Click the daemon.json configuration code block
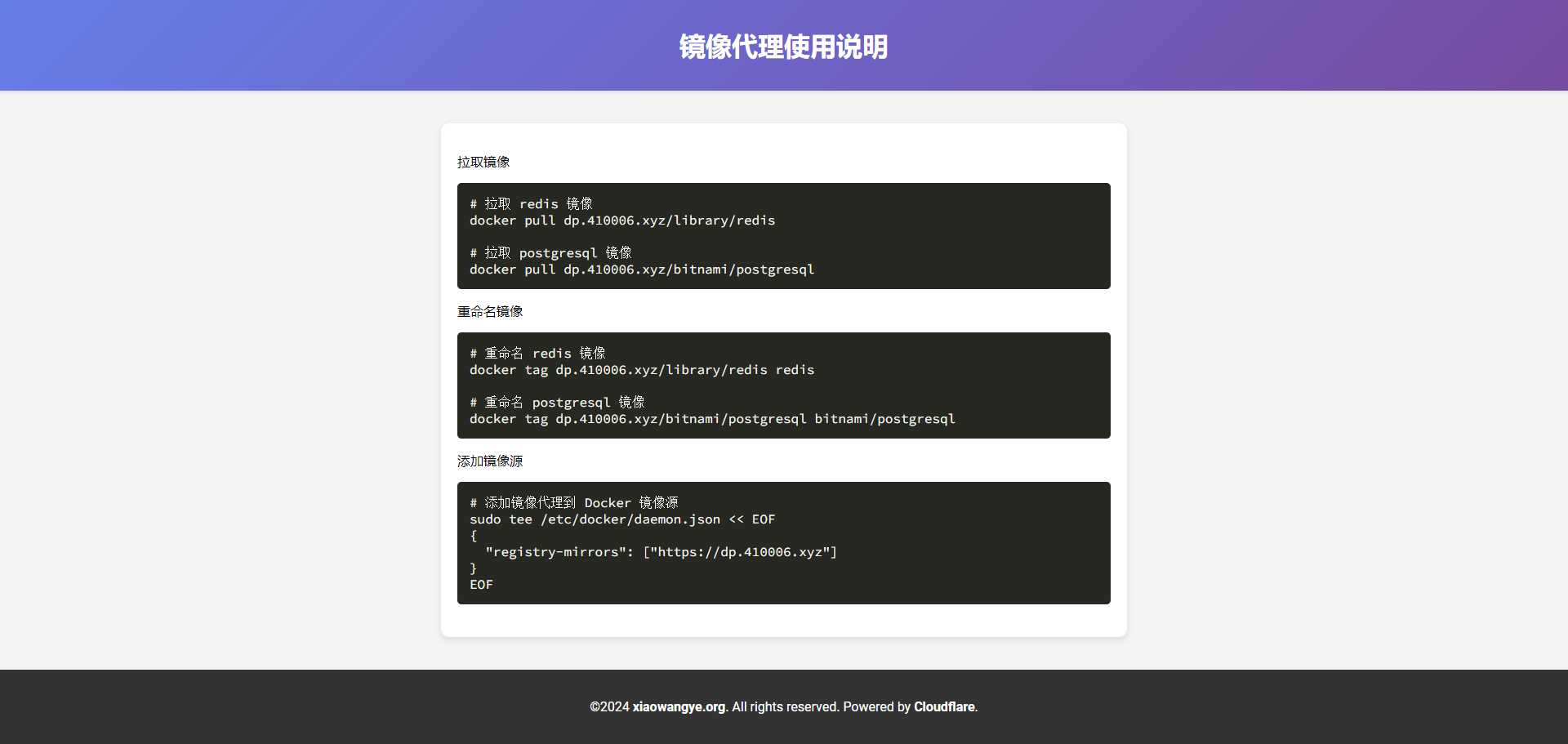This screenshot has height=744, width=1568. pyautogui.click(x=783, y=543)
